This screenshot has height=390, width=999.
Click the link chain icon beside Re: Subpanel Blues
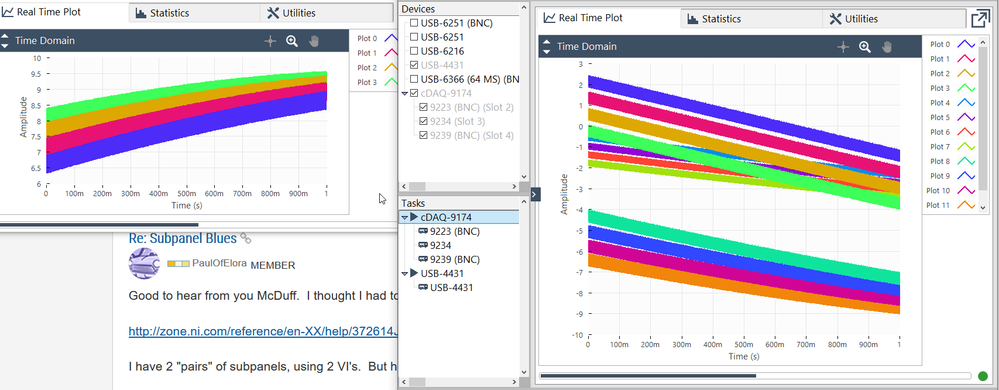click(x=245, y=238)
